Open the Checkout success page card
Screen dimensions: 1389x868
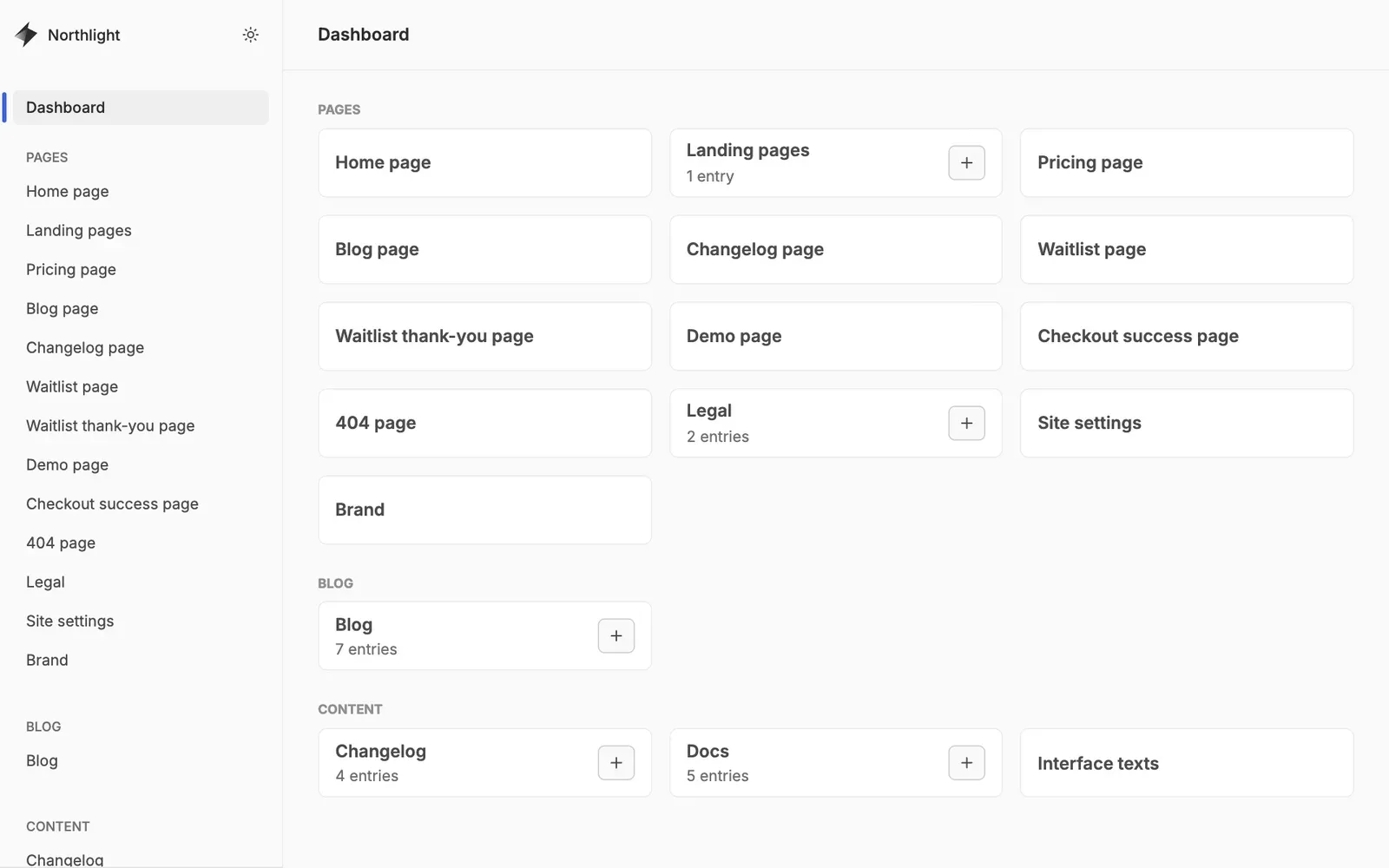1187,337
